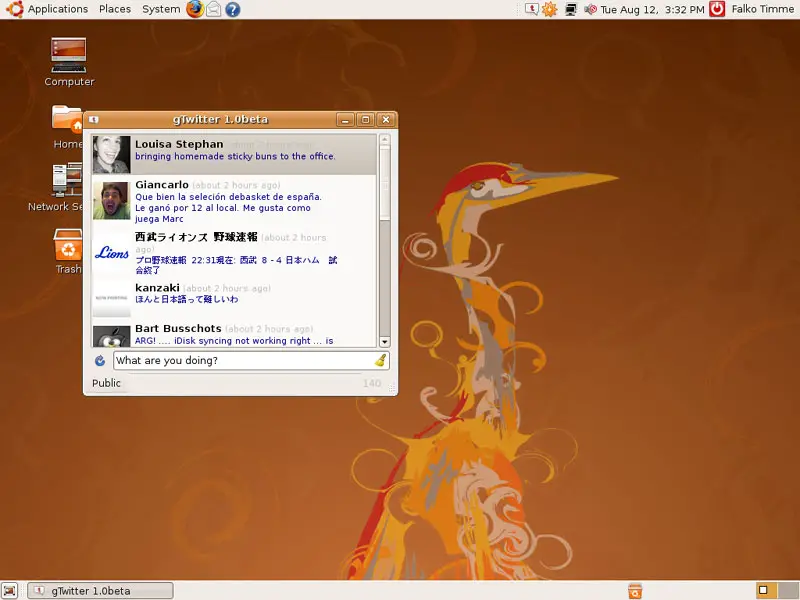Open the Computer desktop icon
Screen dimensions: 800x600
(x=69, y=62)
